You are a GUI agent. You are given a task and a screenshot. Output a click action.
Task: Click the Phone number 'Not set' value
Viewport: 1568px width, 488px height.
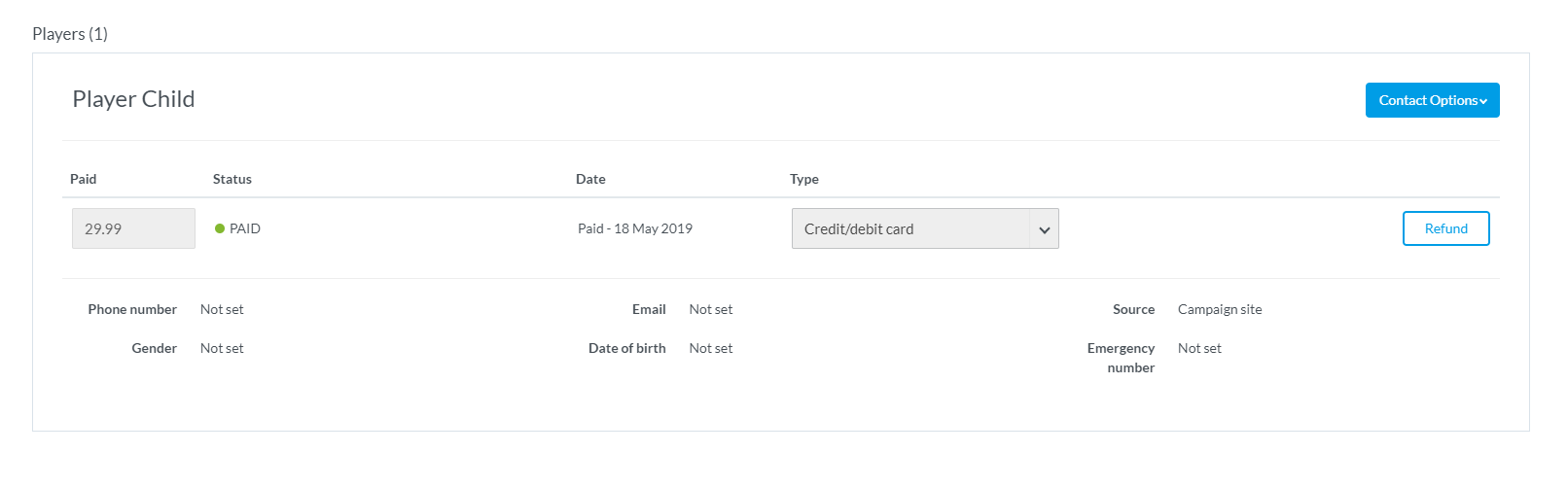click(x=222, y=309)
